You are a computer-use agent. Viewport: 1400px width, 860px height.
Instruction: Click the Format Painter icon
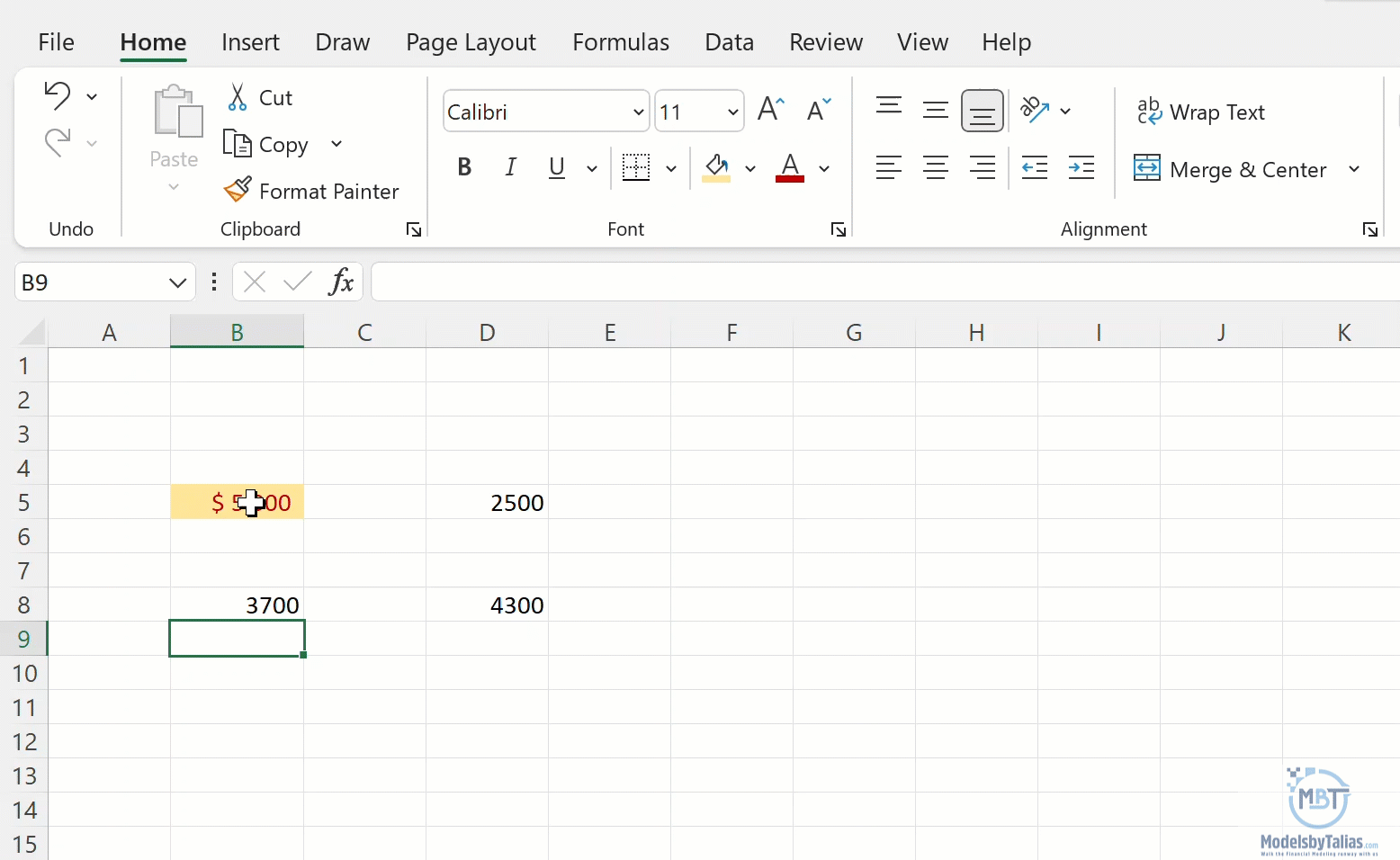point(238,190)
